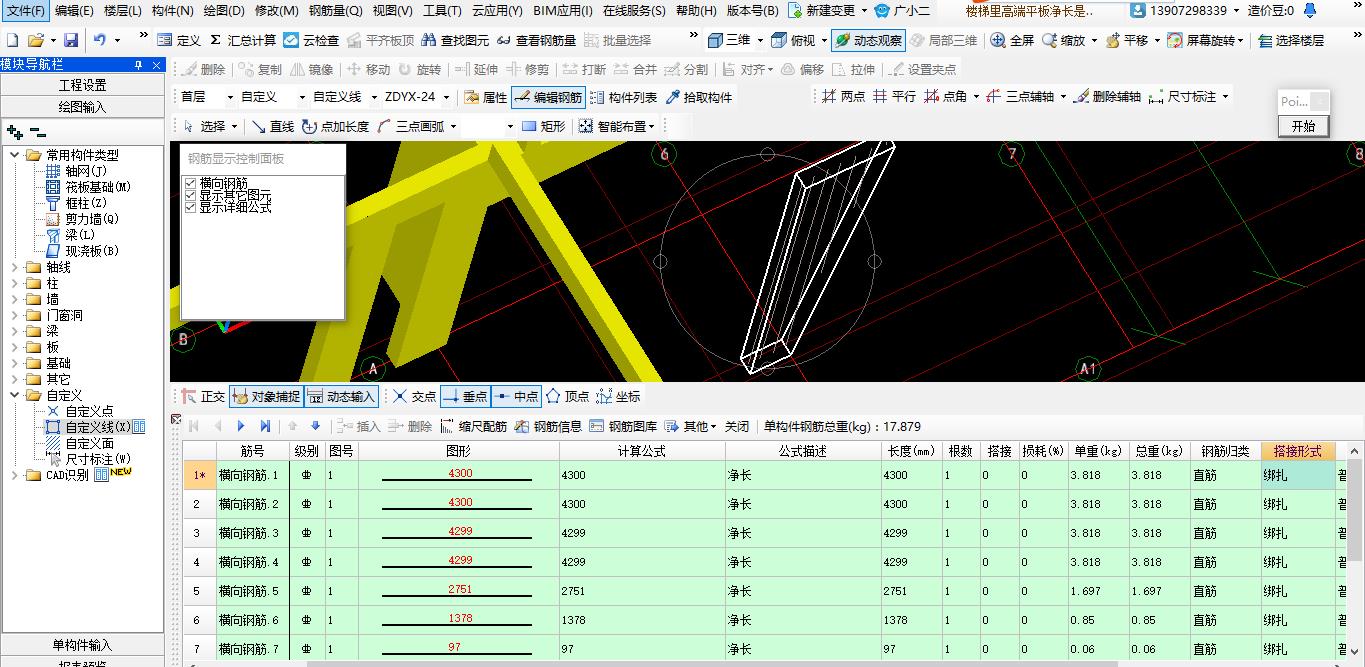This screenshot has height=667, width=1365.
Task: Click 搭接形式 column header
Action: pyautogui.click(x=1298, y=451)
